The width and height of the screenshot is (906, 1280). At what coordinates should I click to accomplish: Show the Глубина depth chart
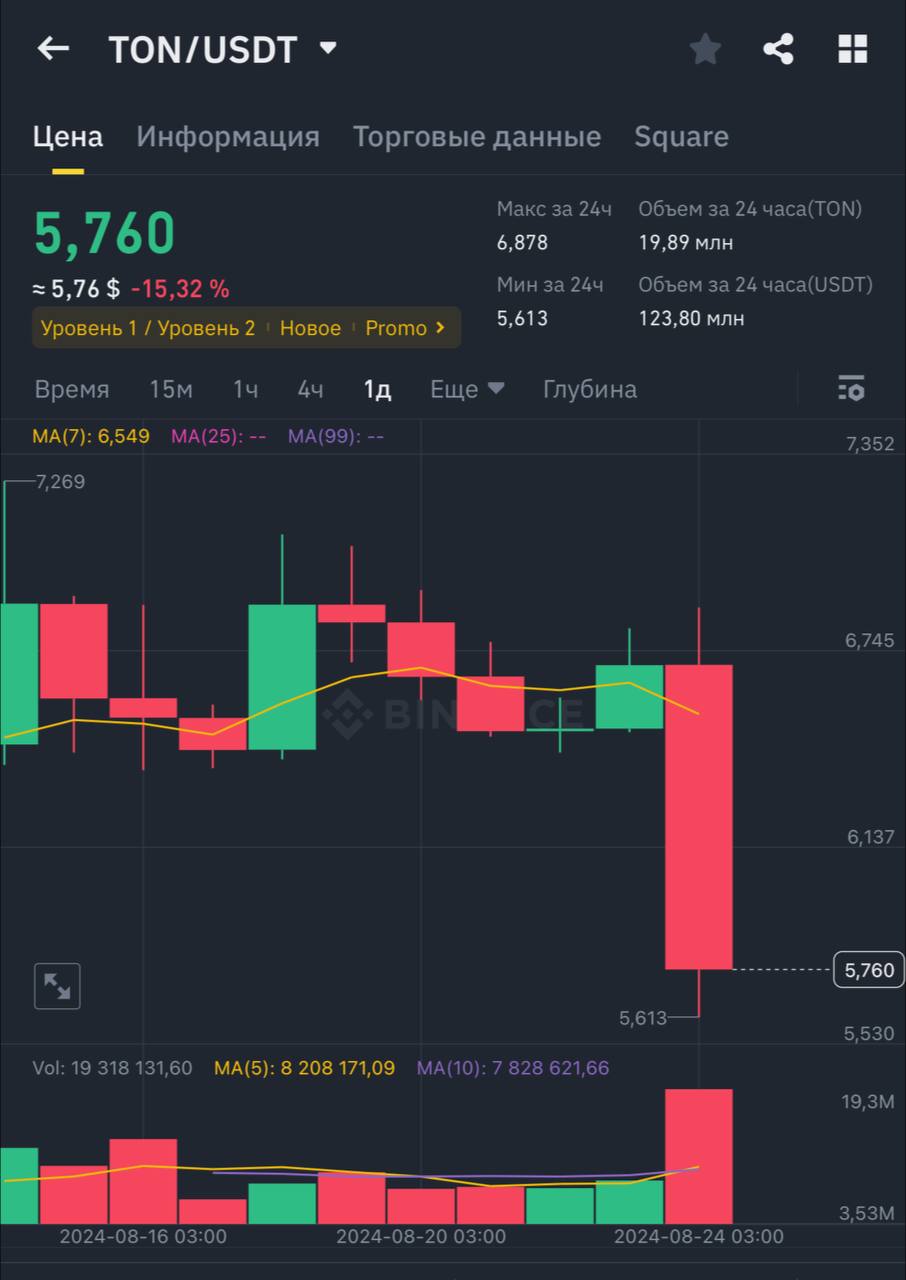coord(589,389)
